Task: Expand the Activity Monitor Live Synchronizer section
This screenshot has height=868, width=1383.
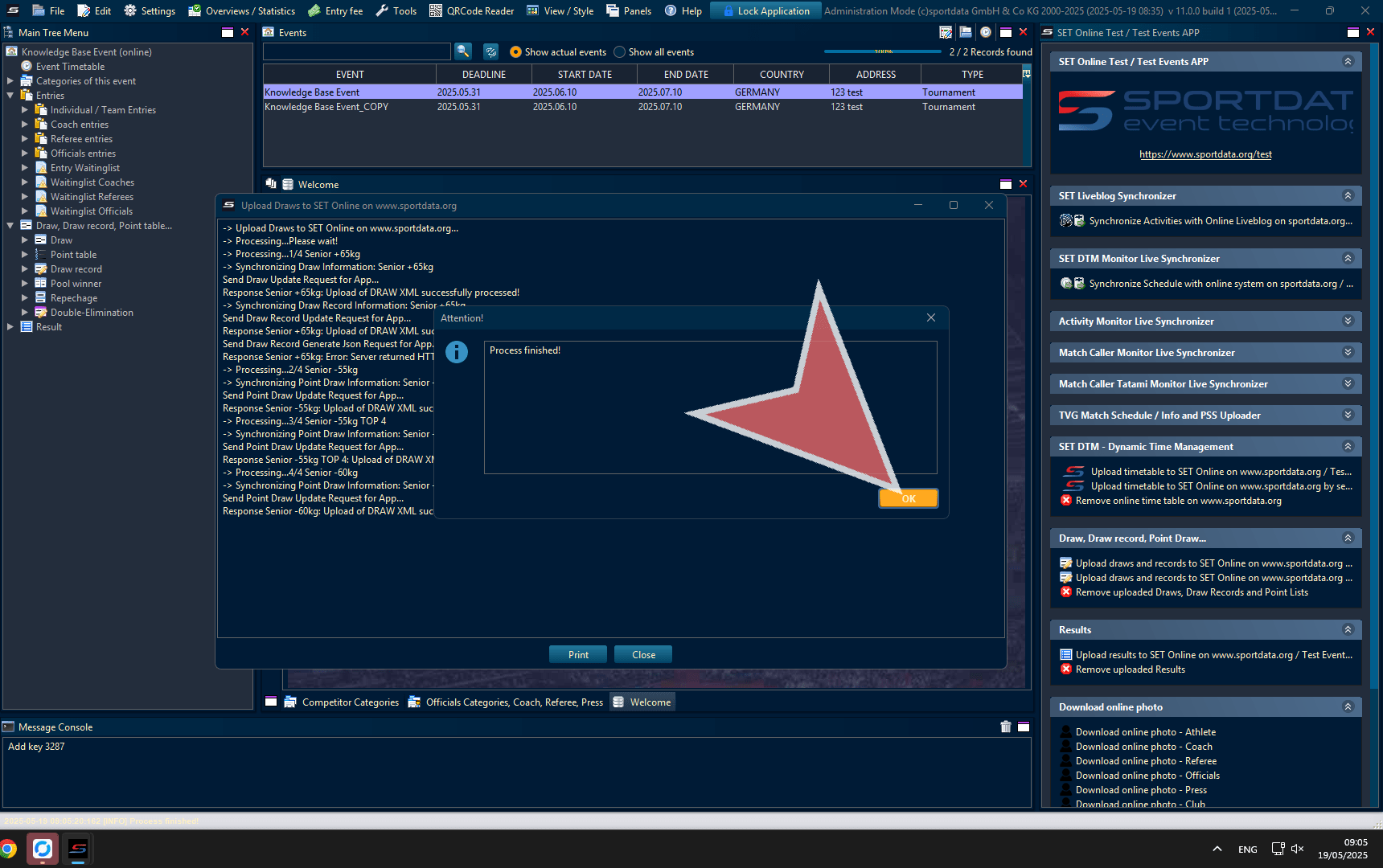Action: 1348,321
